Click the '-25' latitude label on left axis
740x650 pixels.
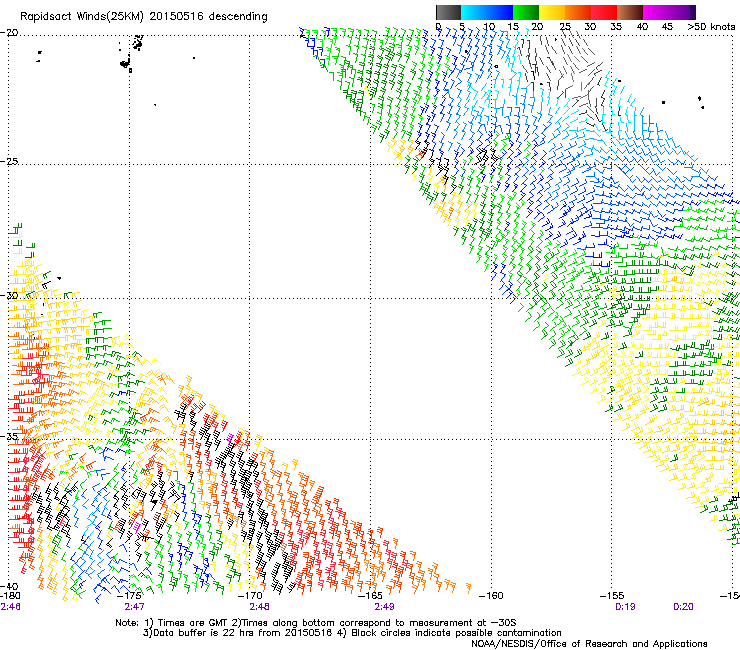(9, 161)
